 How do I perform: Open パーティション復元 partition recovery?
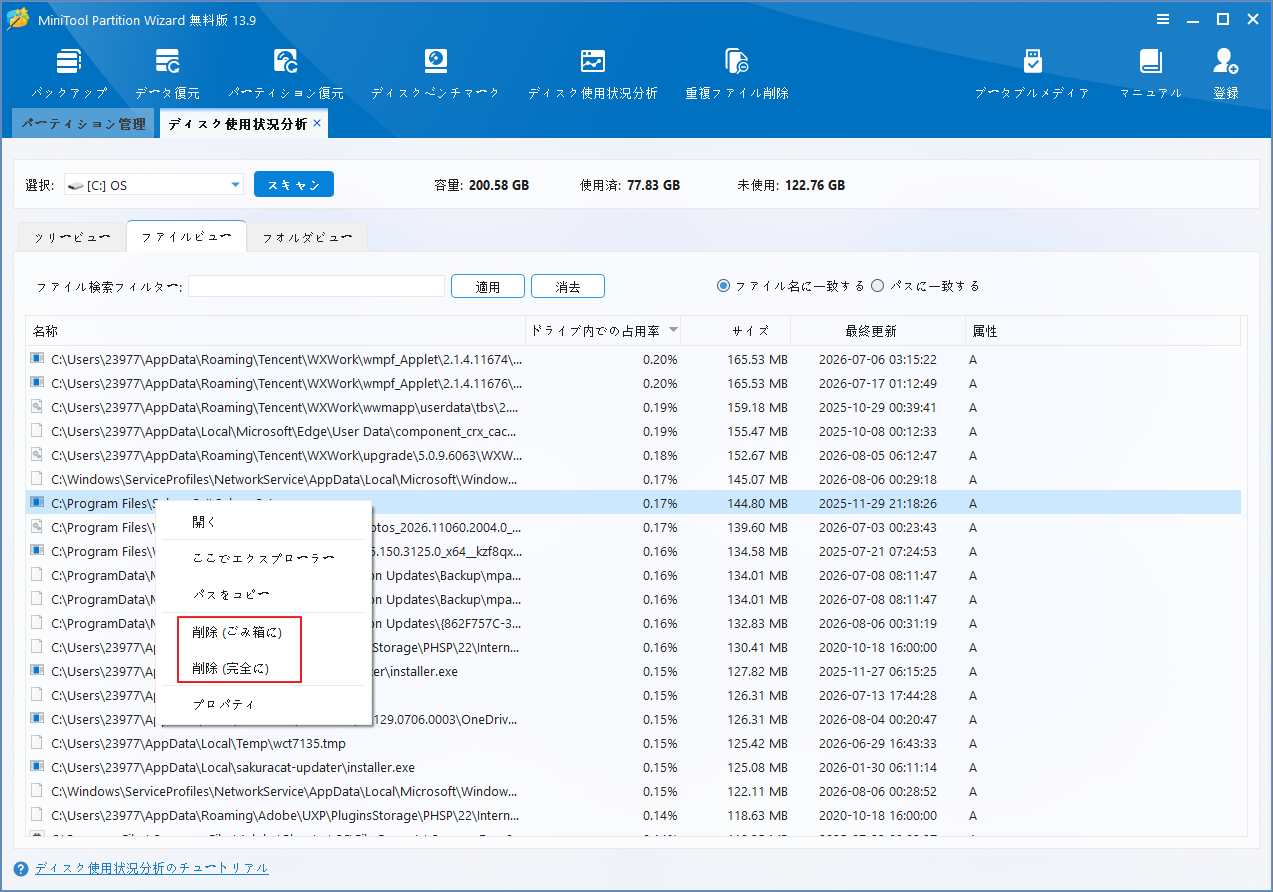(286, 74)
